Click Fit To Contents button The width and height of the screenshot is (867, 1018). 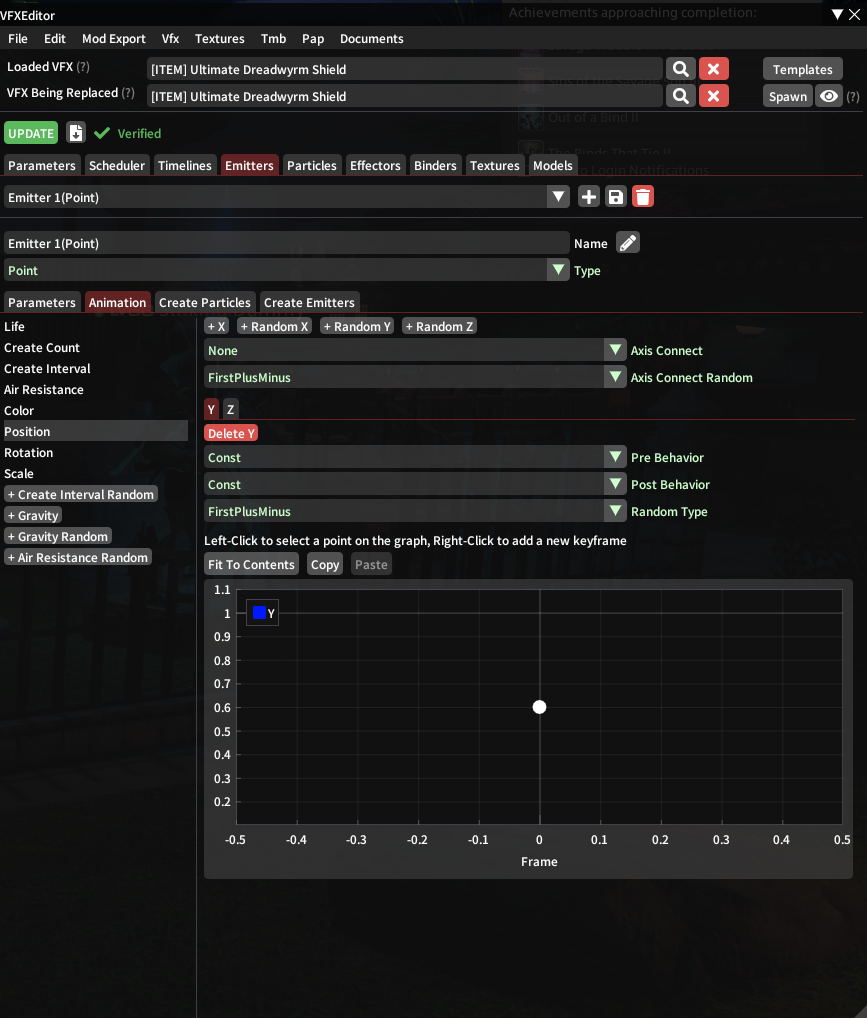click(251, 564)
